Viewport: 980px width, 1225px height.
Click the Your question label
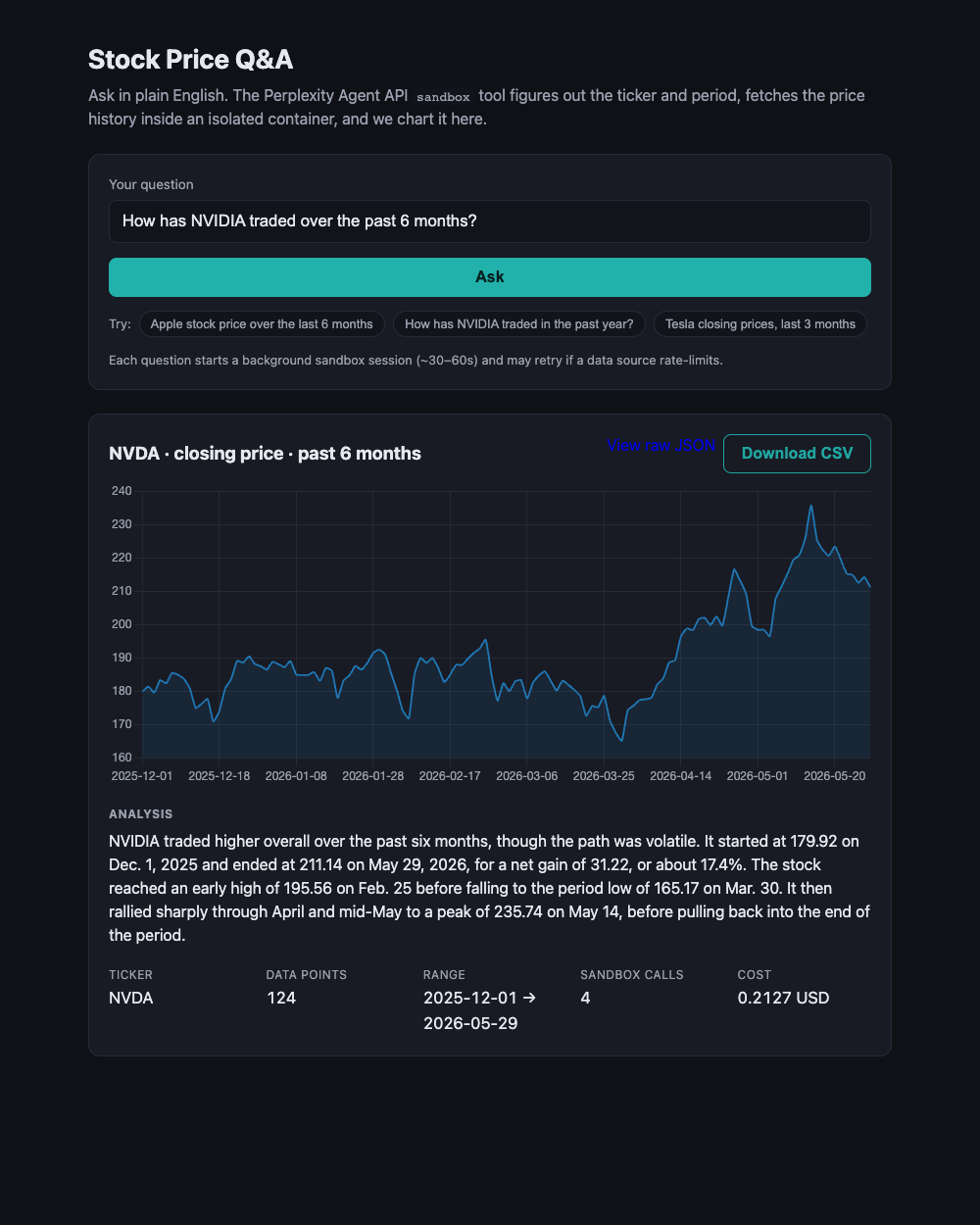[x=151, y=184]
